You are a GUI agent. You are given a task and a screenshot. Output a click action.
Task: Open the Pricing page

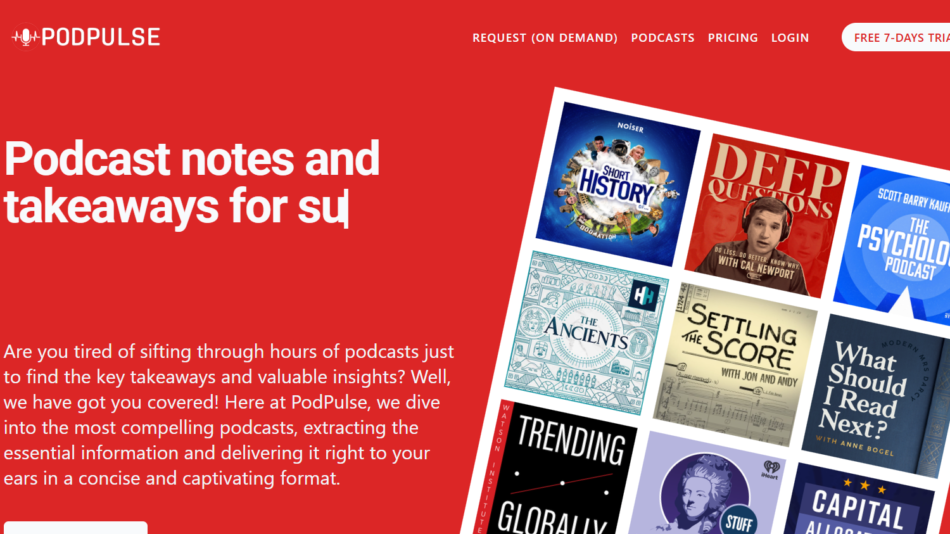tap(732, 38)
